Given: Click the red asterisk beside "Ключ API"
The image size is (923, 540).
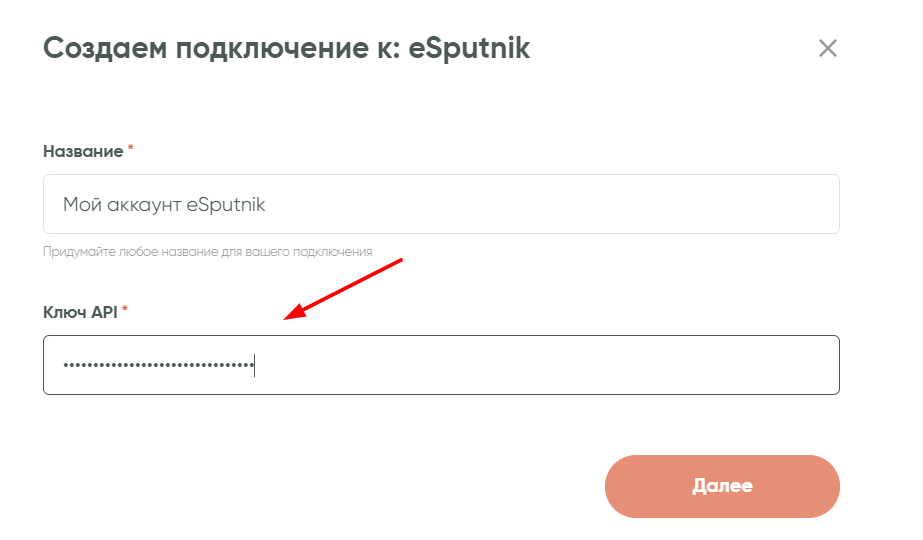Looking at the screenshot, I should 125,311.
